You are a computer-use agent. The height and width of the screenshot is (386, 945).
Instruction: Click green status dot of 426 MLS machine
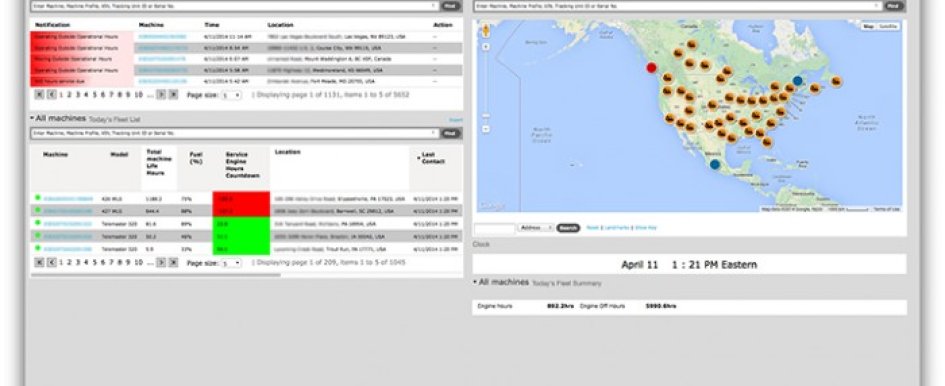point(38,197)
